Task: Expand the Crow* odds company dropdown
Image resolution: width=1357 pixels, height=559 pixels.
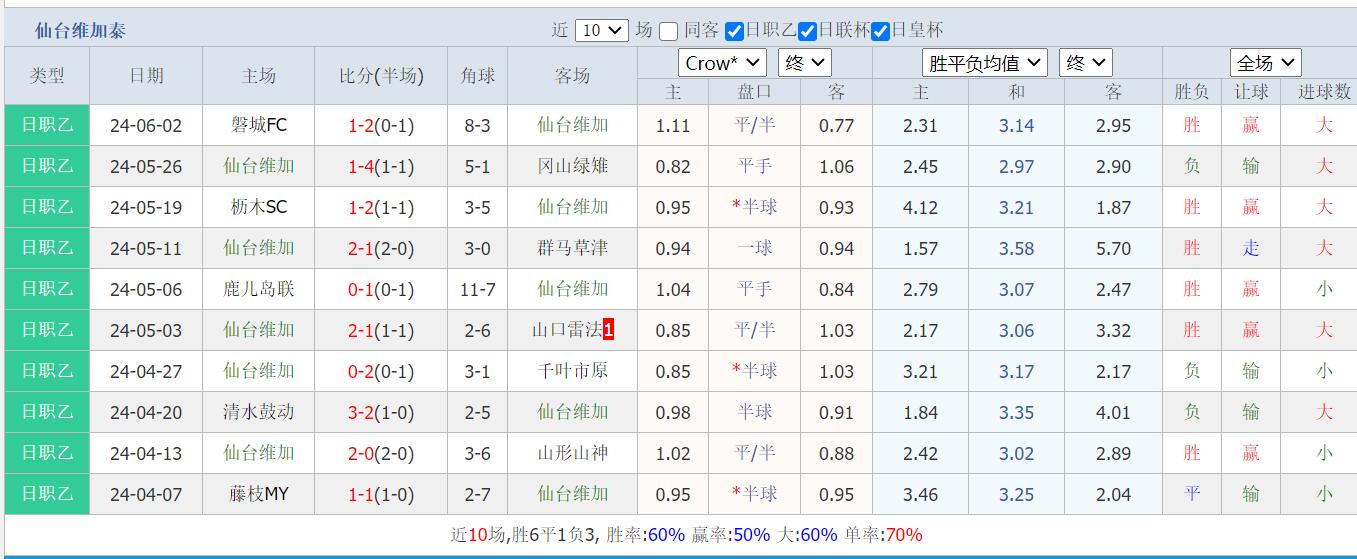Action: coord(722,63)
